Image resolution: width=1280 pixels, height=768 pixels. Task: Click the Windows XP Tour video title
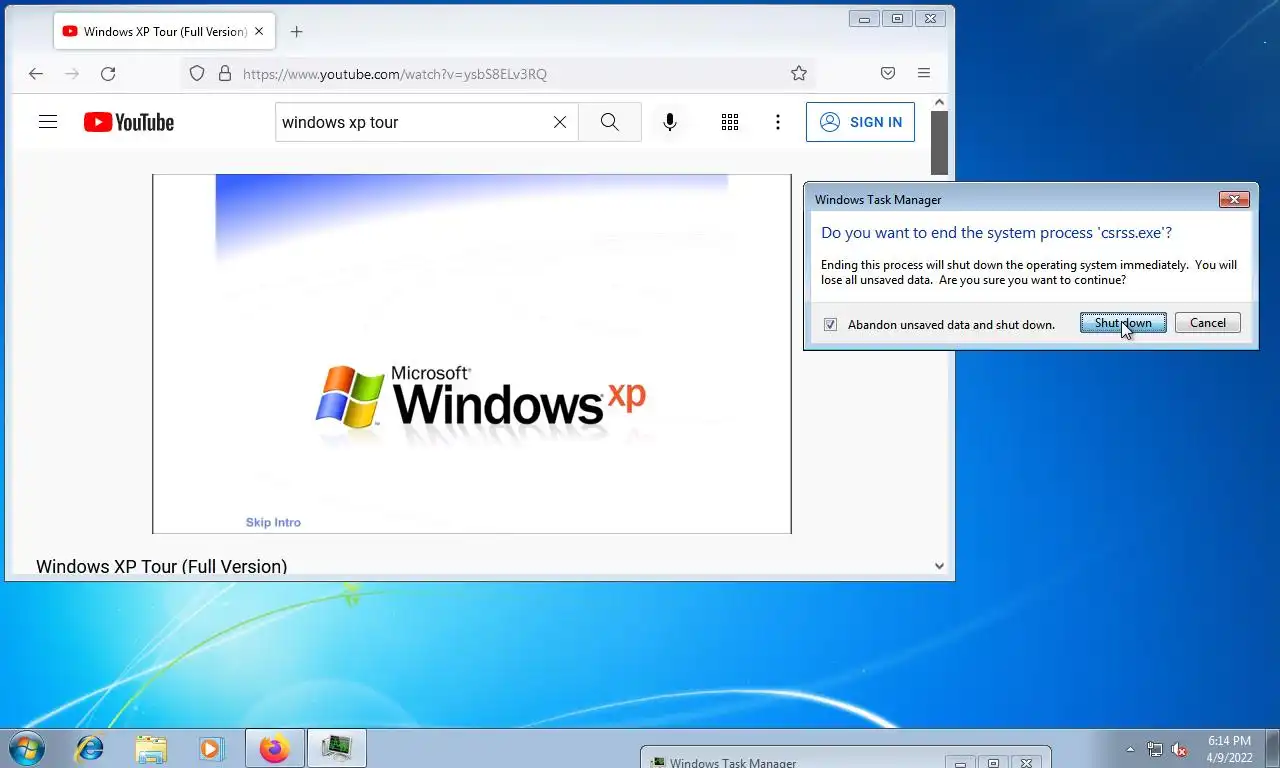tap(162, 567)
